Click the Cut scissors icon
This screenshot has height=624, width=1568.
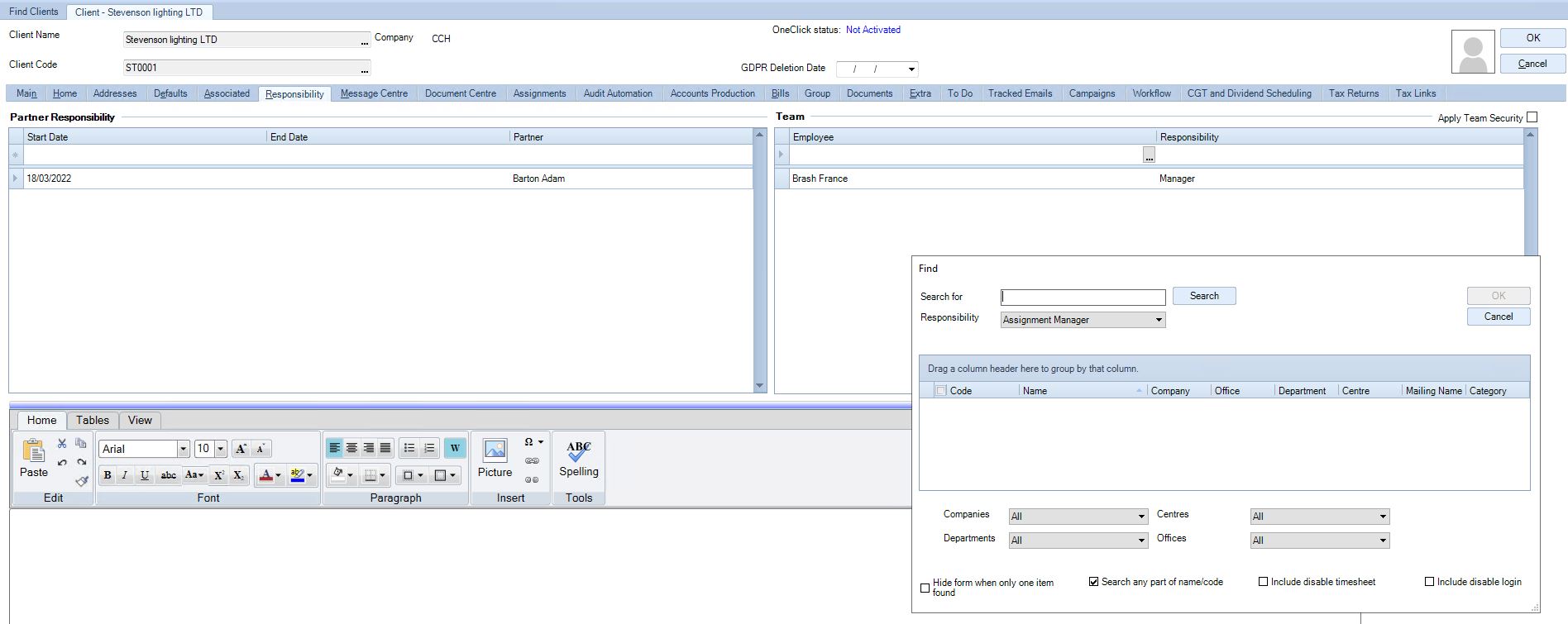click(62, 444)
